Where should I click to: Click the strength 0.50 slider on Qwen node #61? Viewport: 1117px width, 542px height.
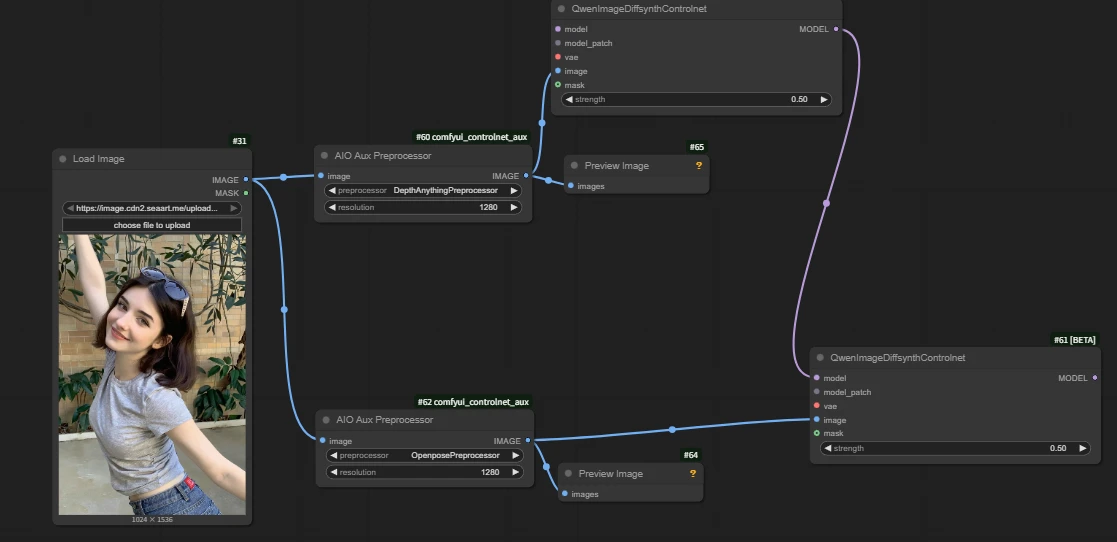click(x=955, y=448)
